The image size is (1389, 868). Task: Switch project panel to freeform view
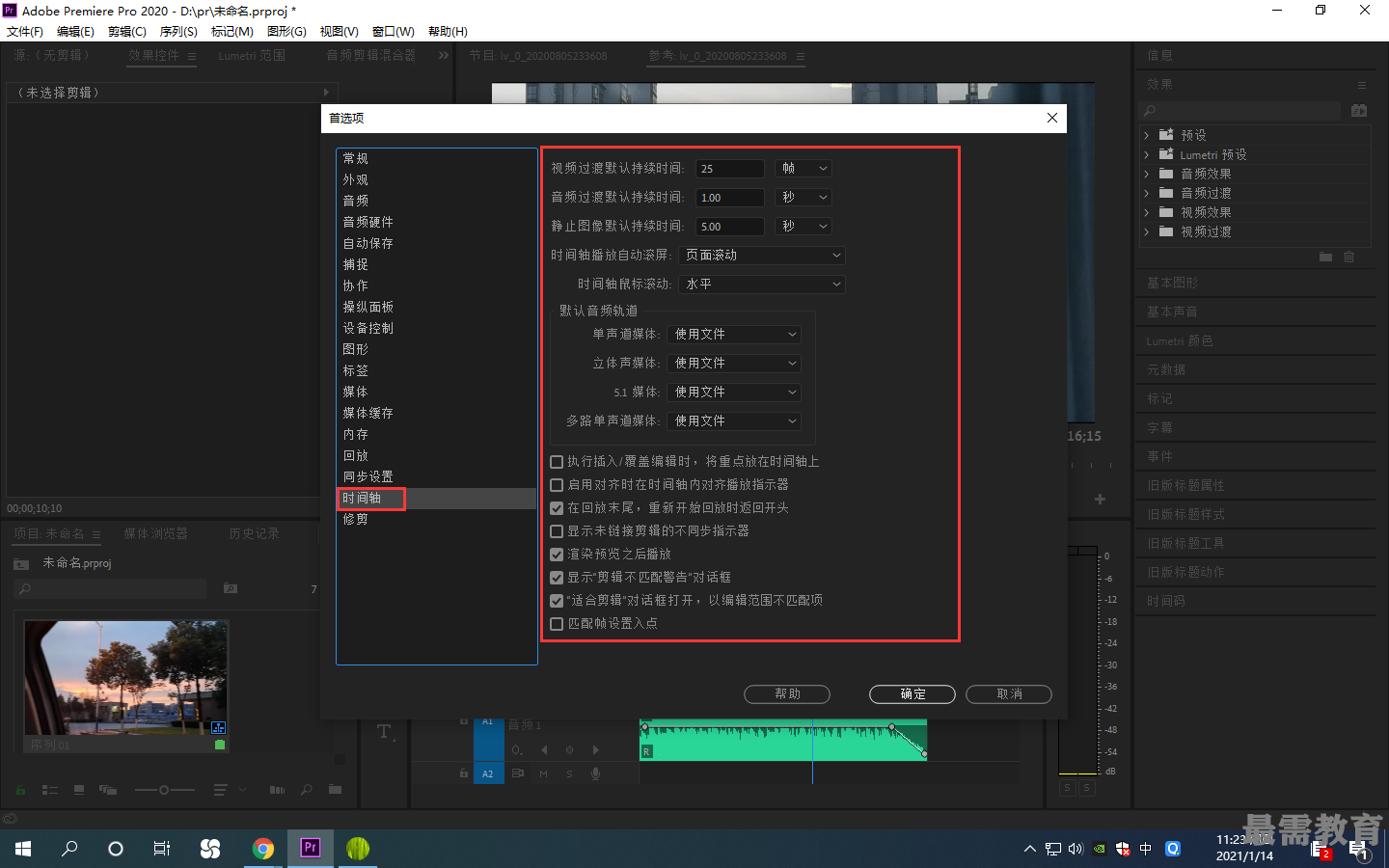[x=107, y=790]
